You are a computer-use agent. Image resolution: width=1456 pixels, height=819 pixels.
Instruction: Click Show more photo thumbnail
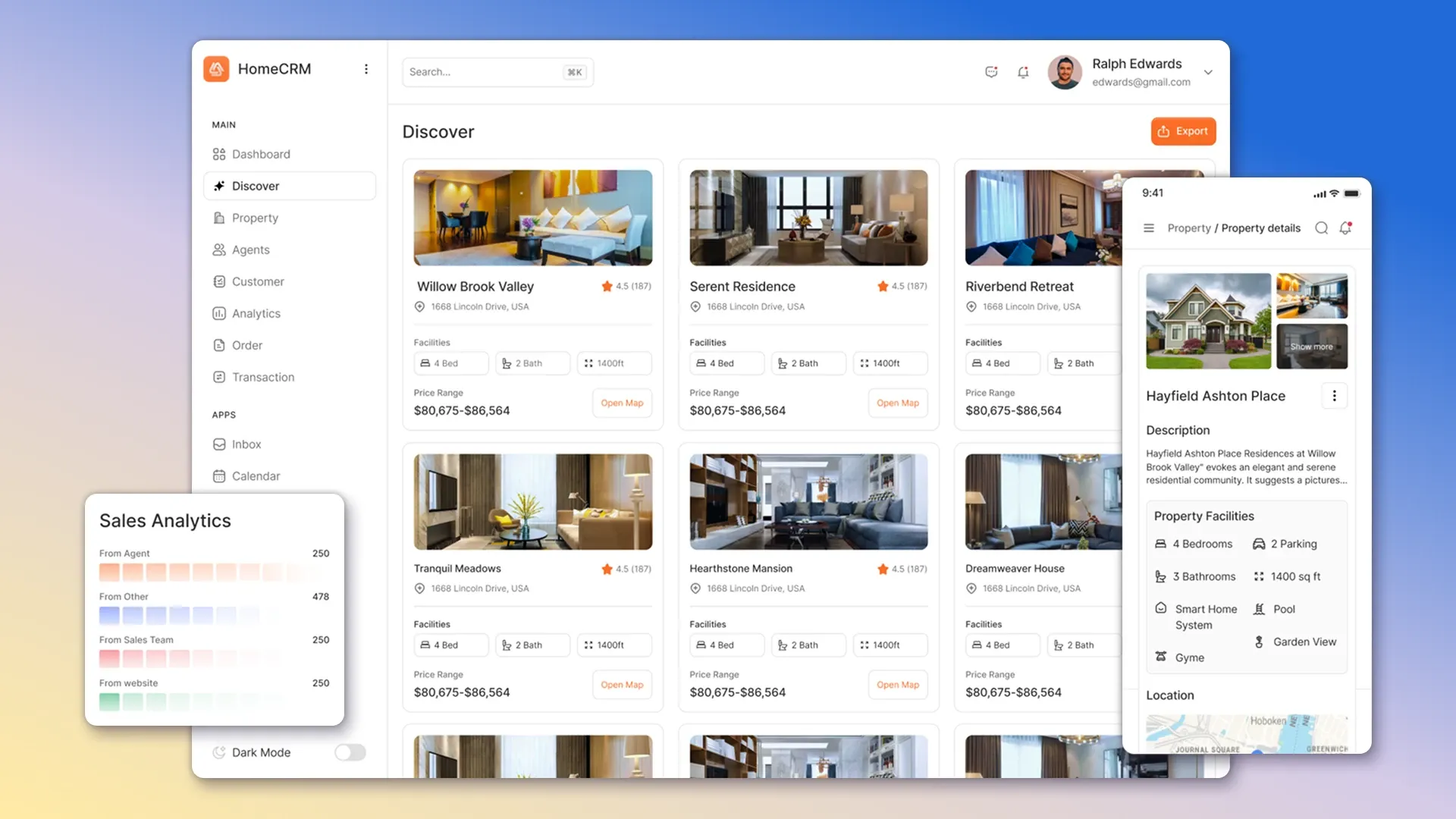click(x=1311, y=347)
